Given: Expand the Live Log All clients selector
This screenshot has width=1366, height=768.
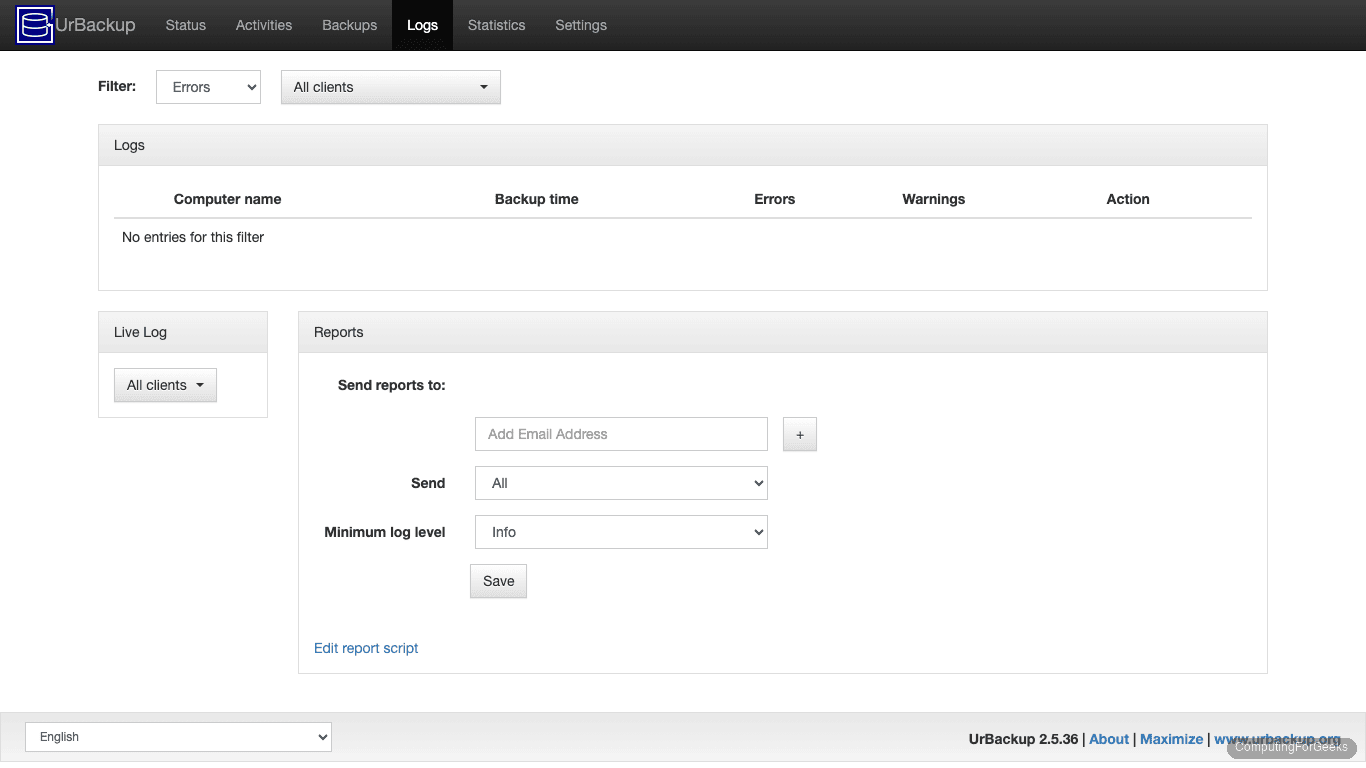Looking at the screenshot, I should (x=165, y=384).
